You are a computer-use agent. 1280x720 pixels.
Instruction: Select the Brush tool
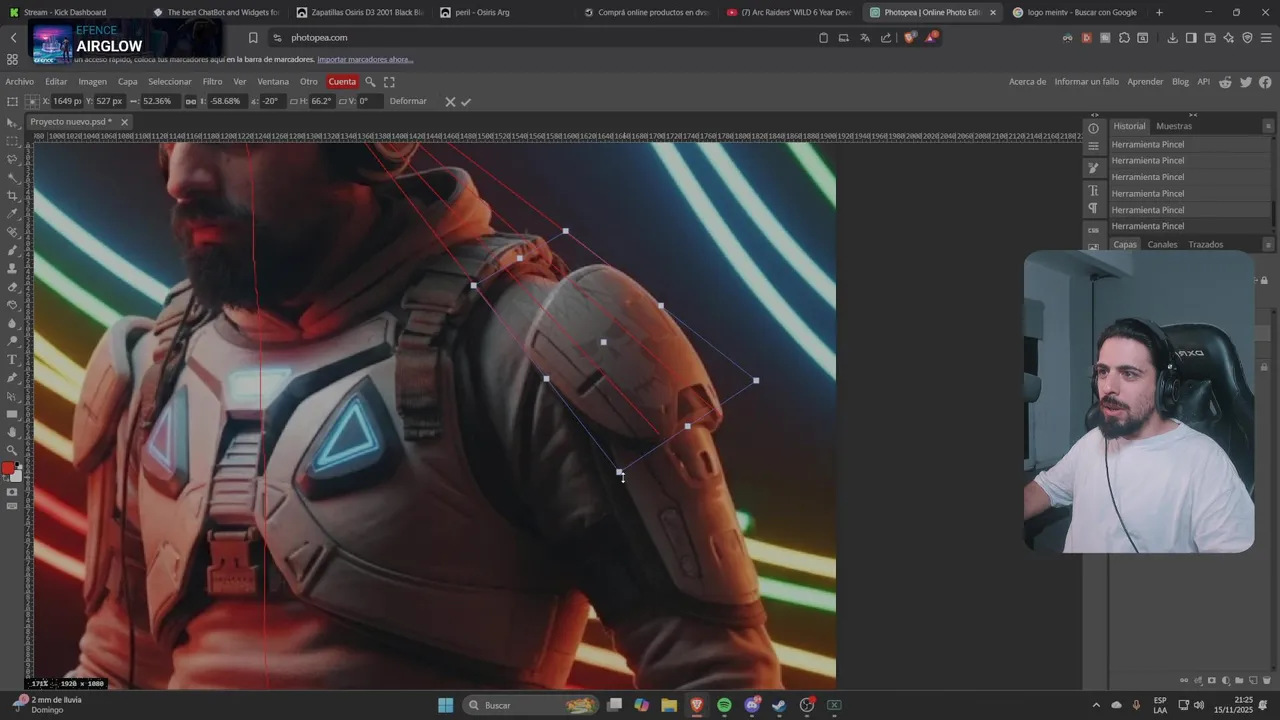tap(12, 250)
